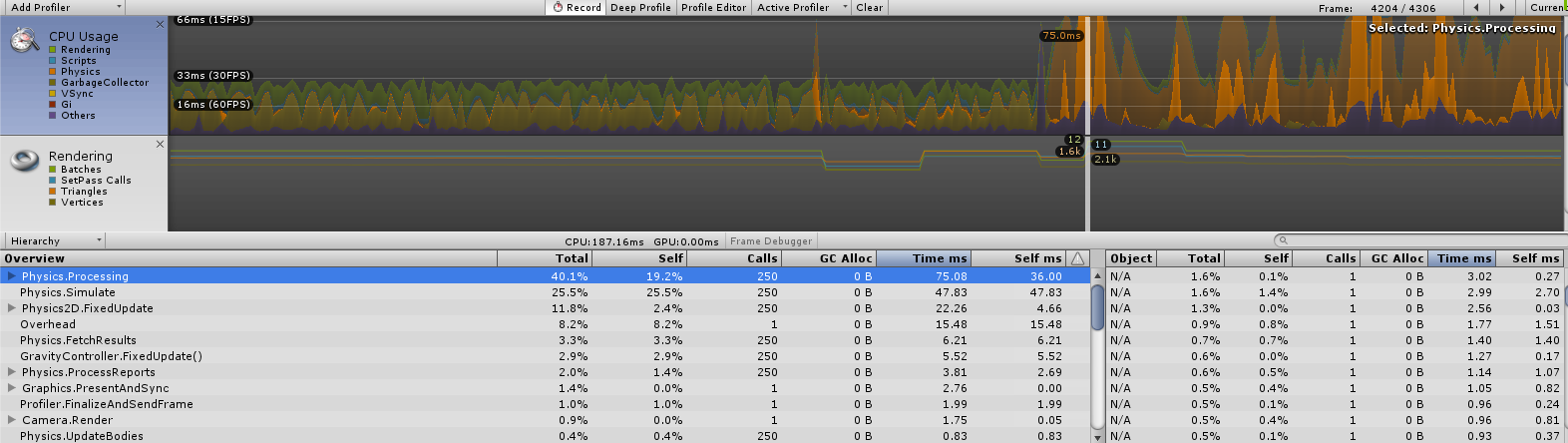Screen dimensions: 1568x443
Task: Select the Physics.UpdateBodies row
Action: click(x=545, y=436)
